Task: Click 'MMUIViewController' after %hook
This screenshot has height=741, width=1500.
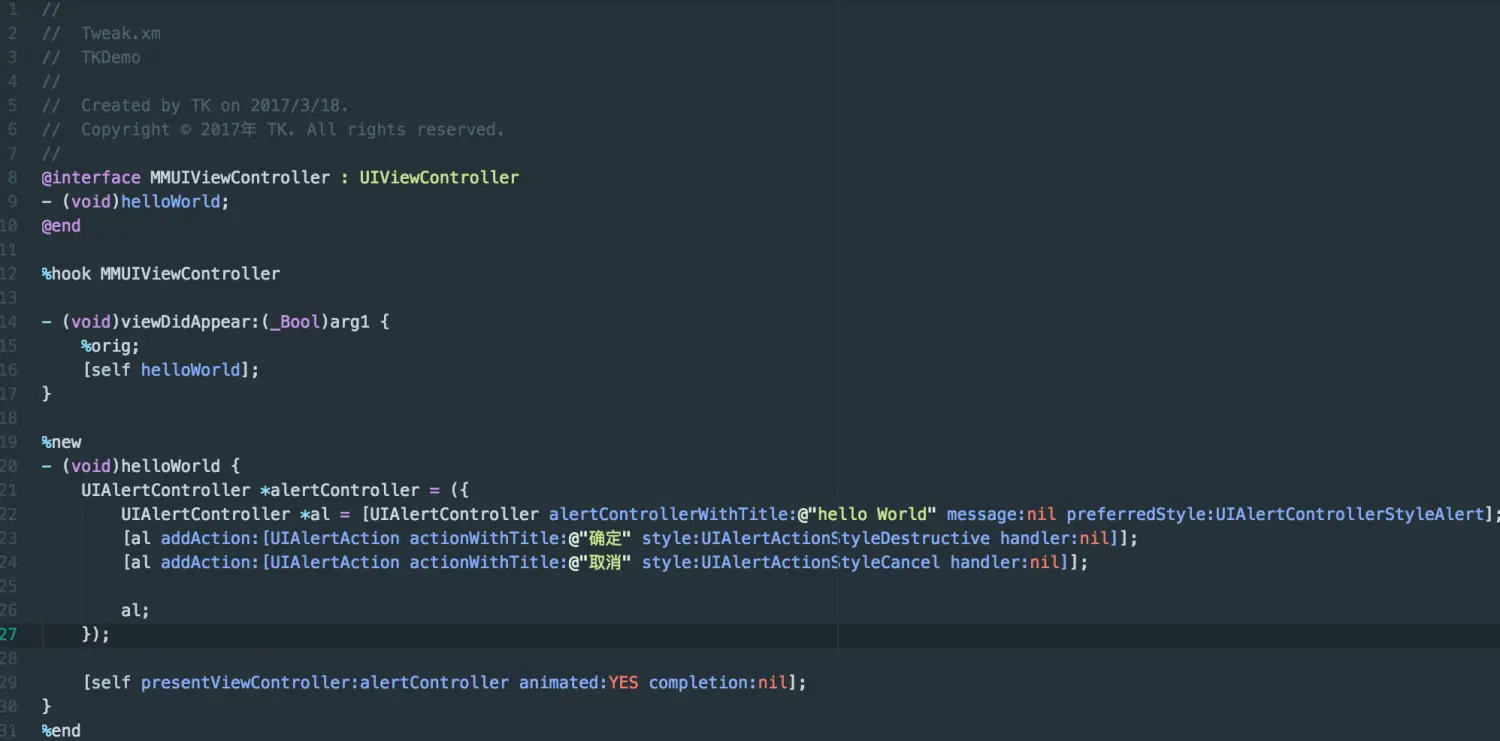Action: [x=190, y=273]
